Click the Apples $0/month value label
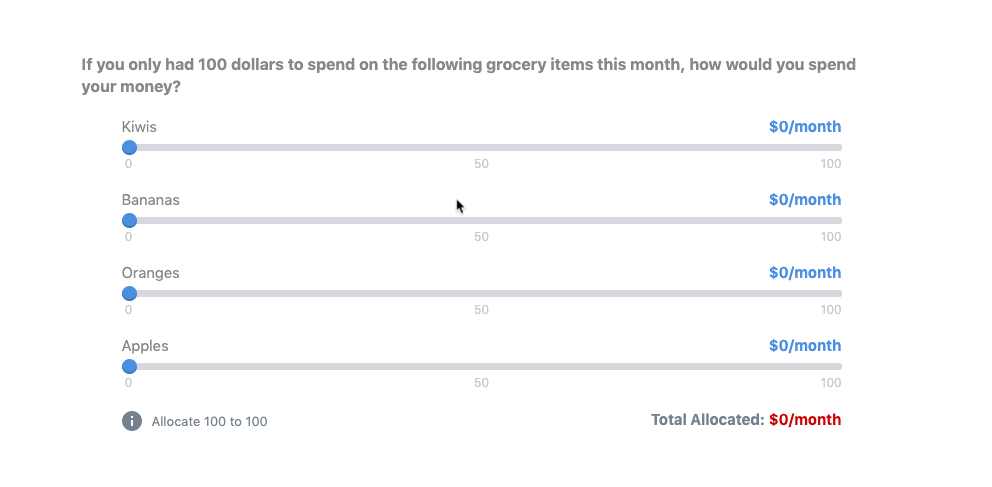Image resolution: width=992 pixels, height=487 pixels. [x=805, y=346]
